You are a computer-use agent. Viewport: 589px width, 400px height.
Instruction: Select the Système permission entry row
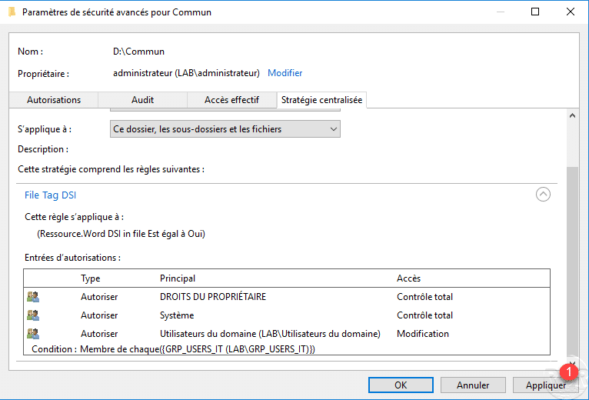click(x=287, y=315)
